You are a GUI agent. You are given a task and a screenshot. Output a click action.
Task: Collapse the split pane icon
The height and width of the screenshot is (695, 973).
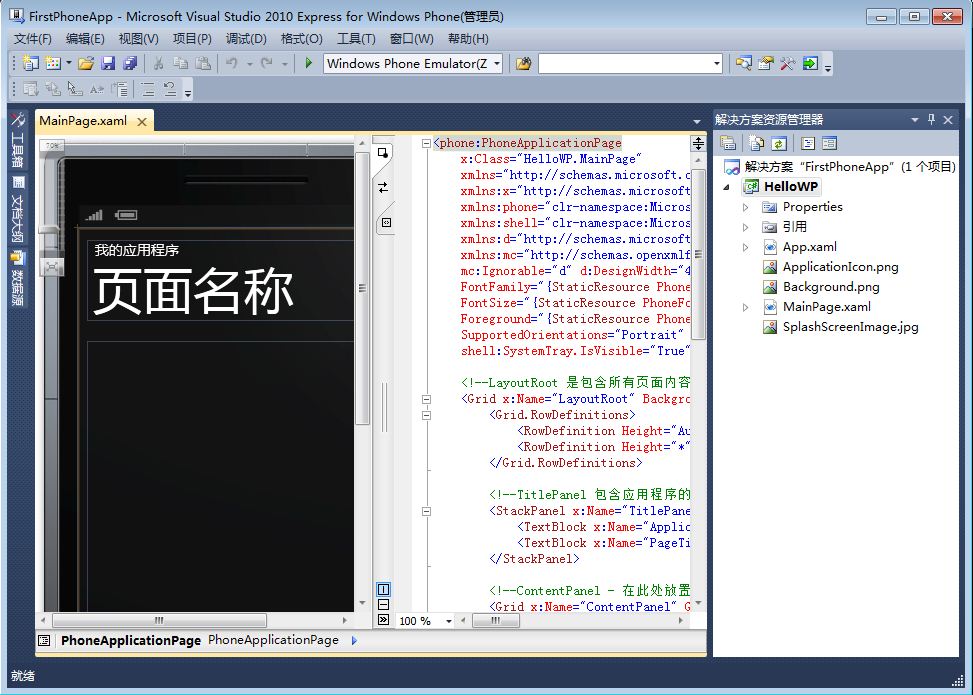pos(383,619)
